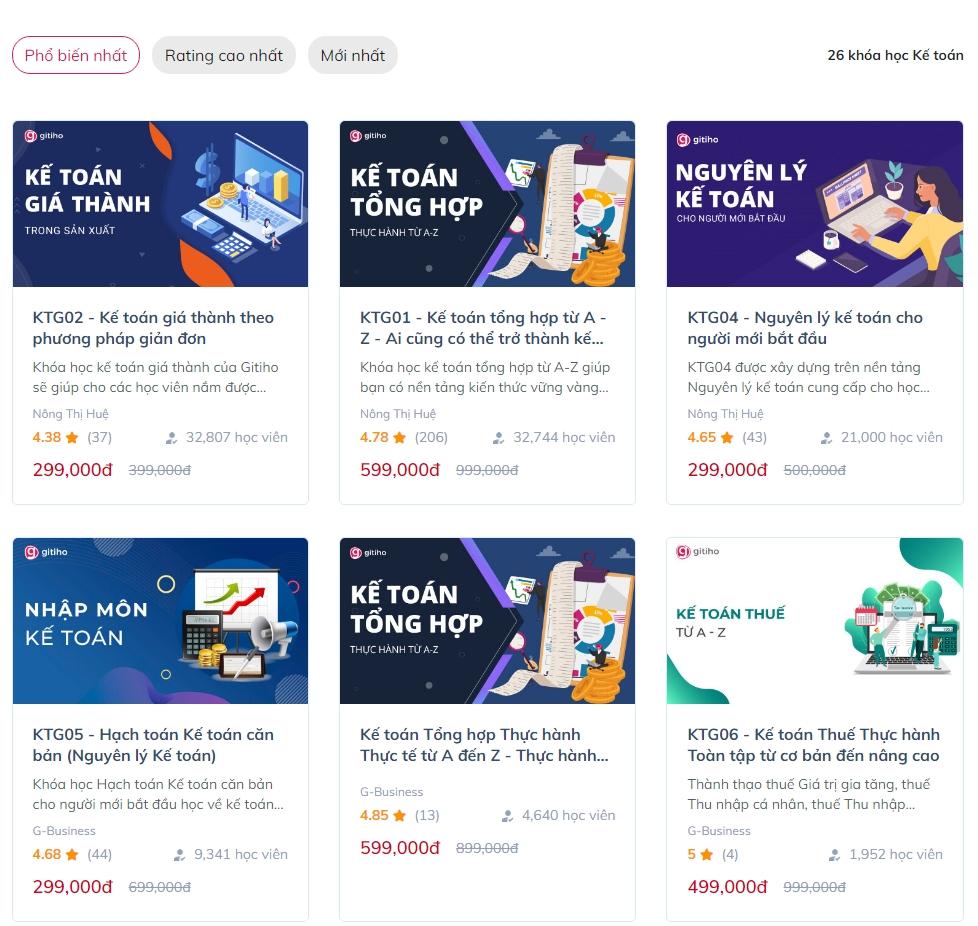Open KTG01 Kế toán tổng hợp course title

pos(483,328)
